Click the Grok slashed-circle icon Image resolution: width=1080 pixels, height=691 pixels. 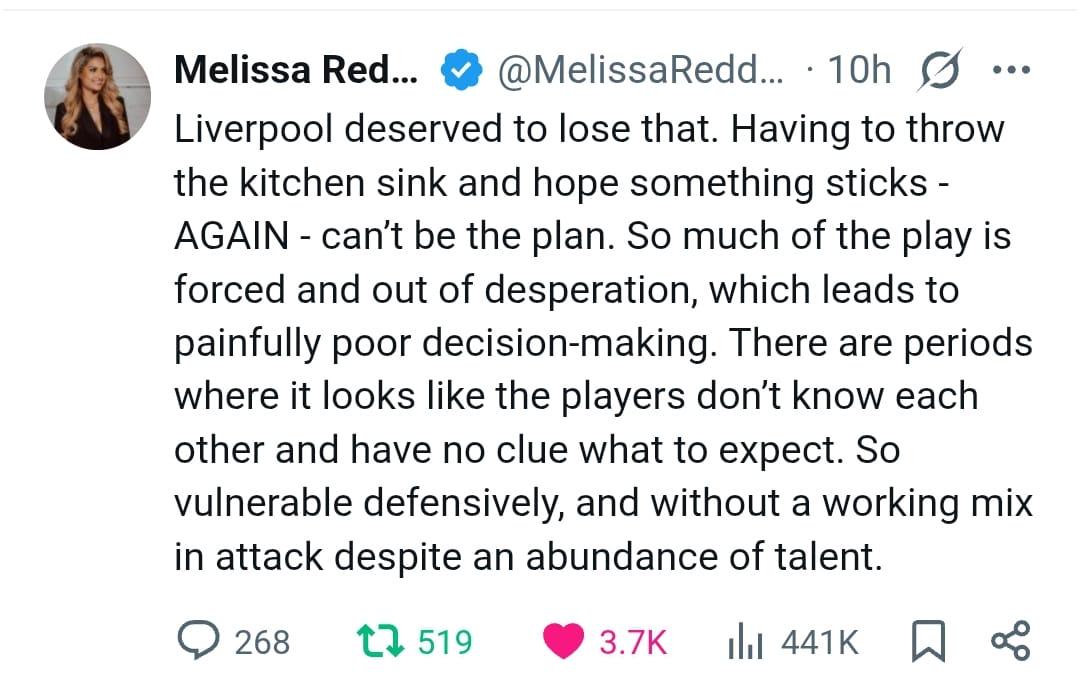[941, 71]
